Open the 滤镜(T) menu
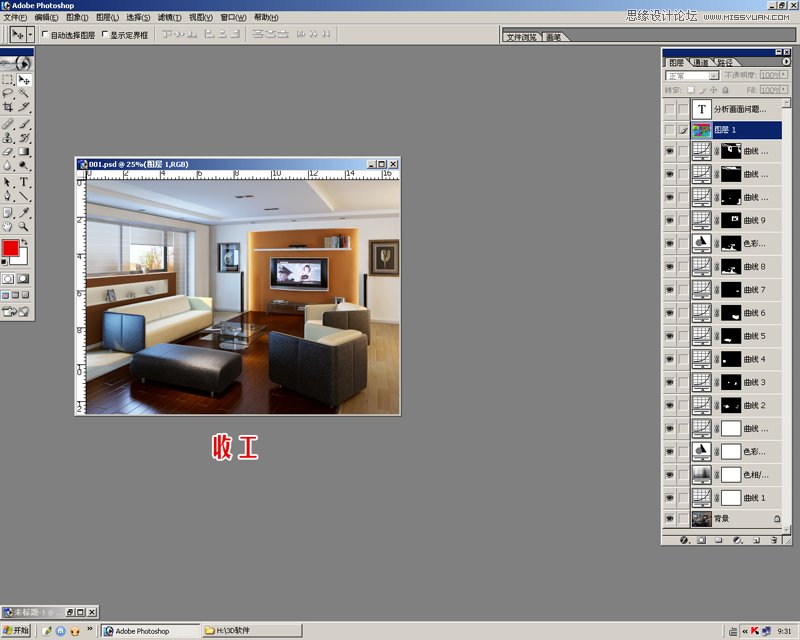The width and height of the screenshot is (800, 640). coord(169,17)
